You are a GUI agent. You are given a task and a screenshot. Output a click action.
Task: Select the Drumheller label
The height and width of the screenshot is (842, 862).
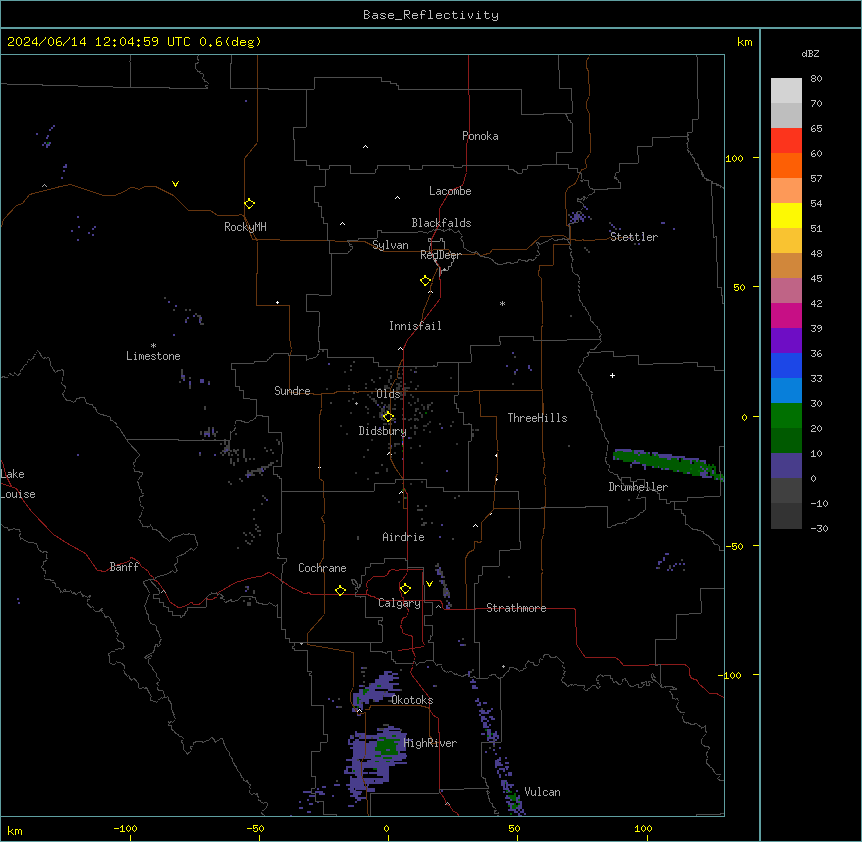[x=638, y=487]
